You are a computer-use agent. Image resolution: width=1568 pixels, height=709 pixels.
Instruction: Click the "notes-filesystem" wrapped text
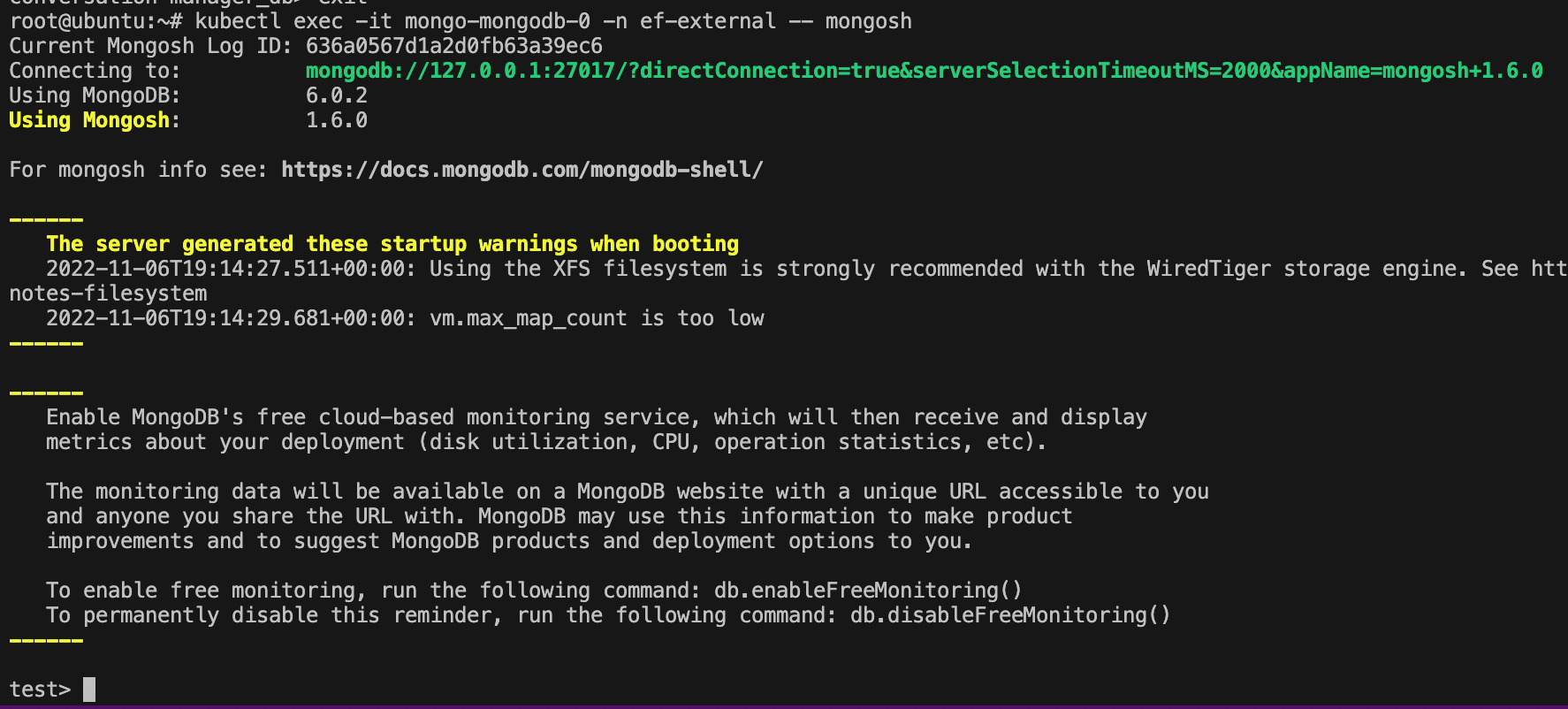[108, 294]
